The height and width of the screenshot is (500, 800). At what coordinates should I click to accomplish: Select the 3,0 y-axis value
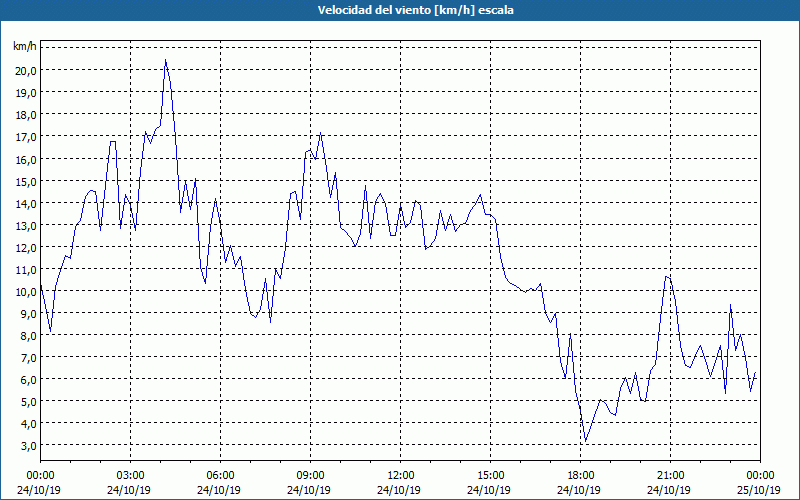[x=28, y=445]
